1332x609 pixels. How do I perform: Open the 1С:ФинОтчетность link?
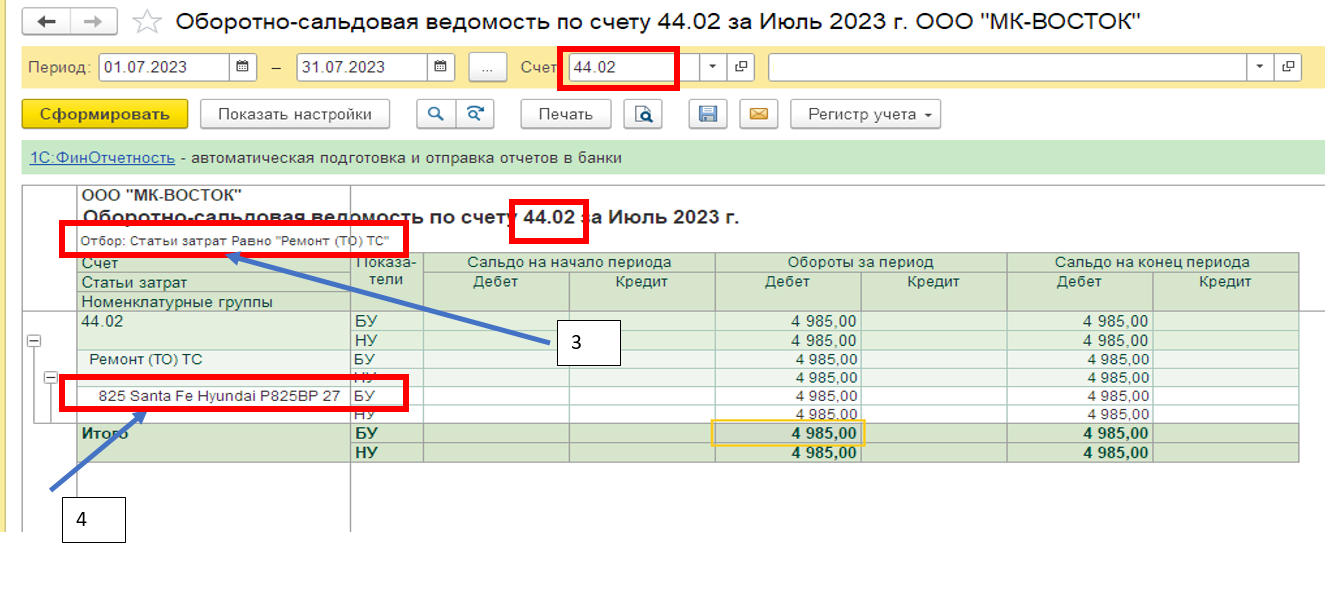coord(102,157)
